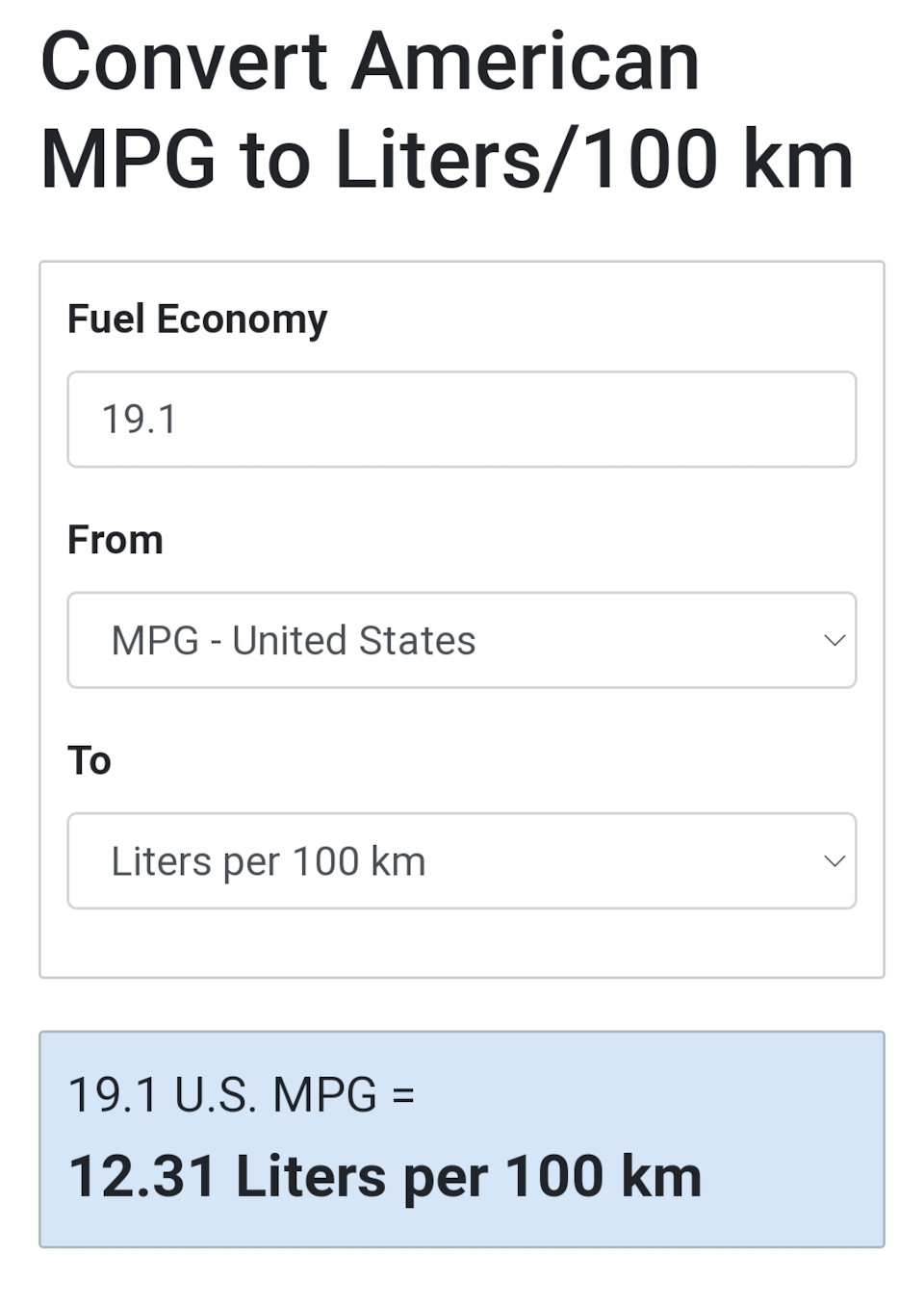The width and height of the screenshot is (924, 1305).
Task: Select the "MPG - United States" option text
Action: (x=294, y=641)
